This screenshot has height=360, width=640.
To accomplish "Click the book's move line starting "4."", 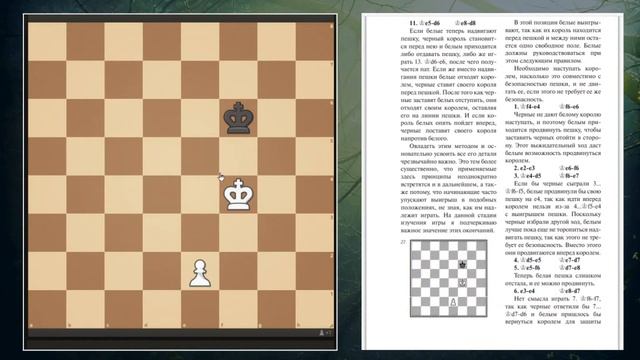I will click(x=547, y=260).
